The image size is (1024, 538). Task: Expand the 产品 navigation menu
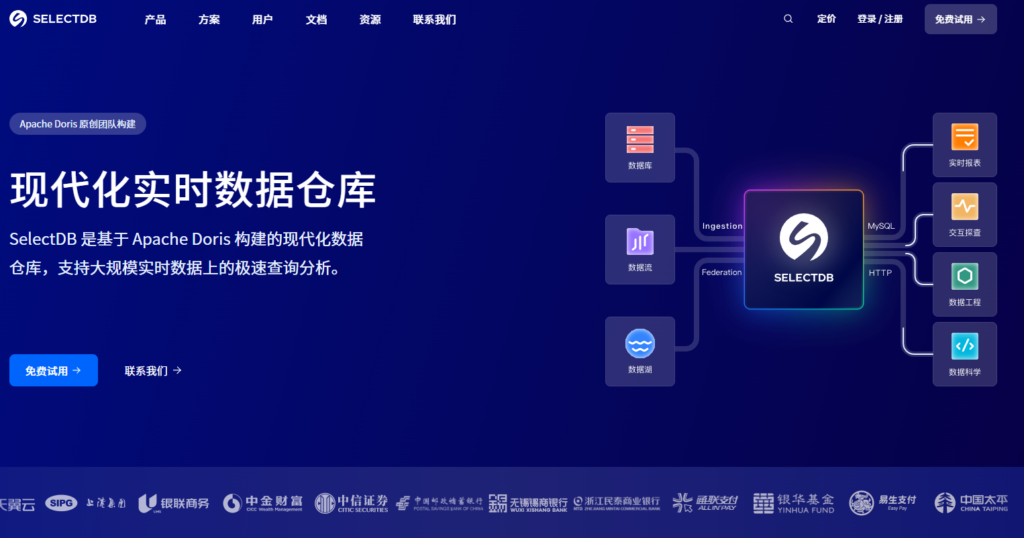pos(155,19)
